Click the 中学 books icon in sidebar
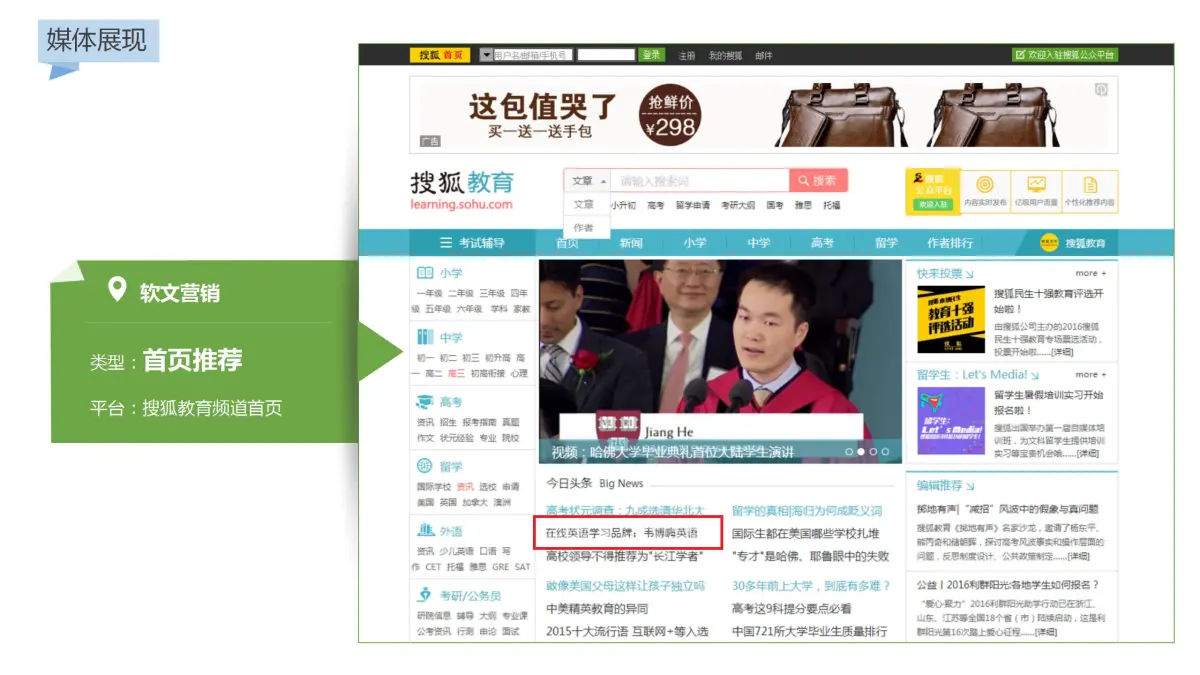Screen dimensions: 1200x675 424,338
